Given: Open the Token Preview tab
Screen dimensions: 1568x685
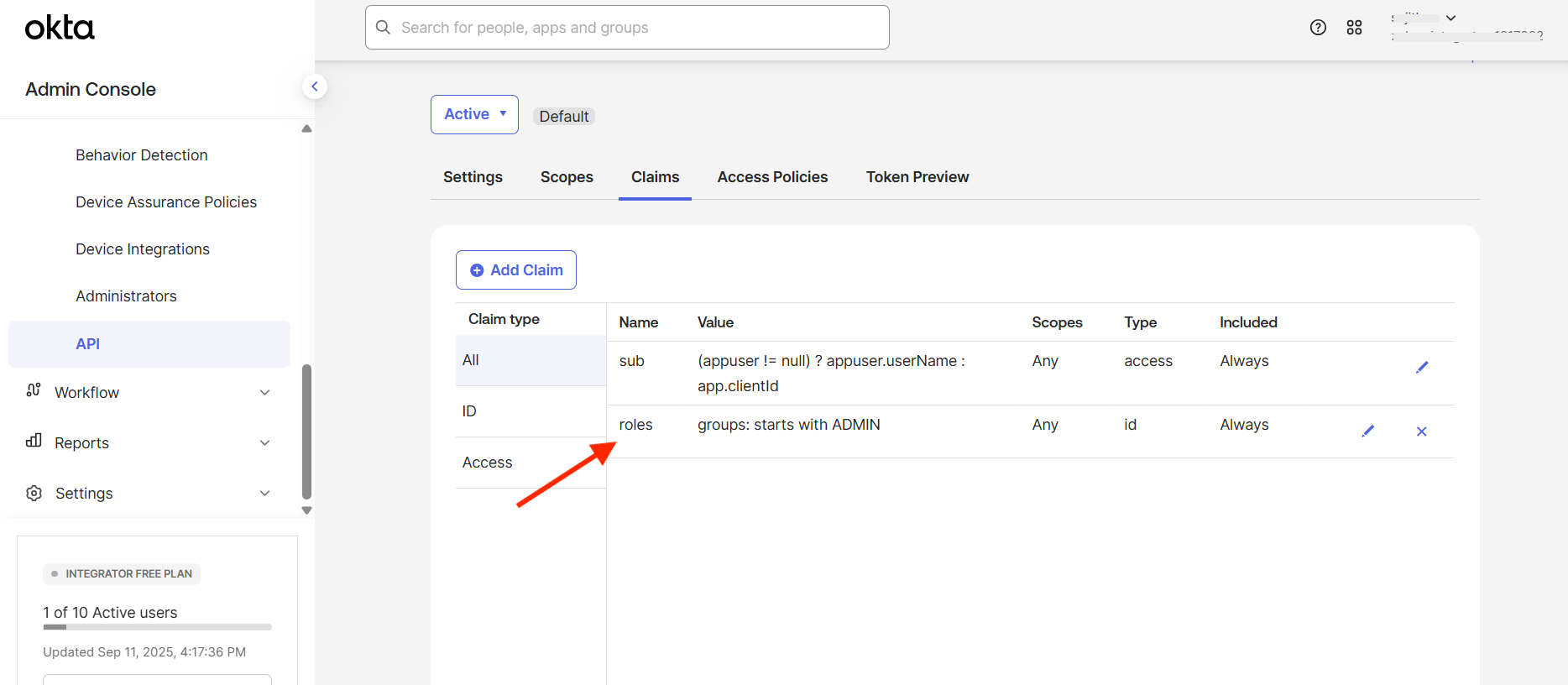Looking at the screenshot, I should [x=917, y=177].
